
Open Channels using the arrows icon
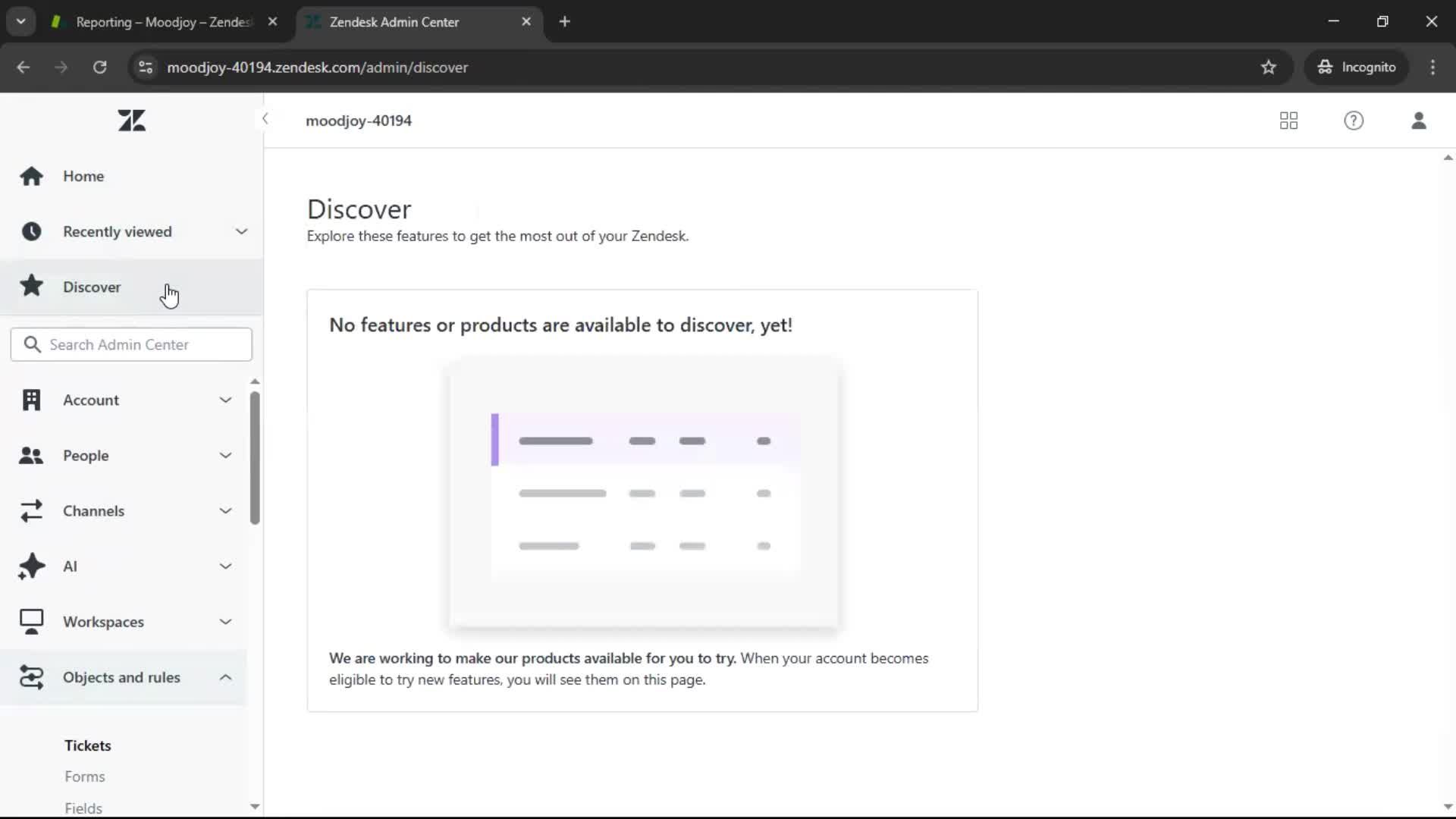tap(30, 511)
